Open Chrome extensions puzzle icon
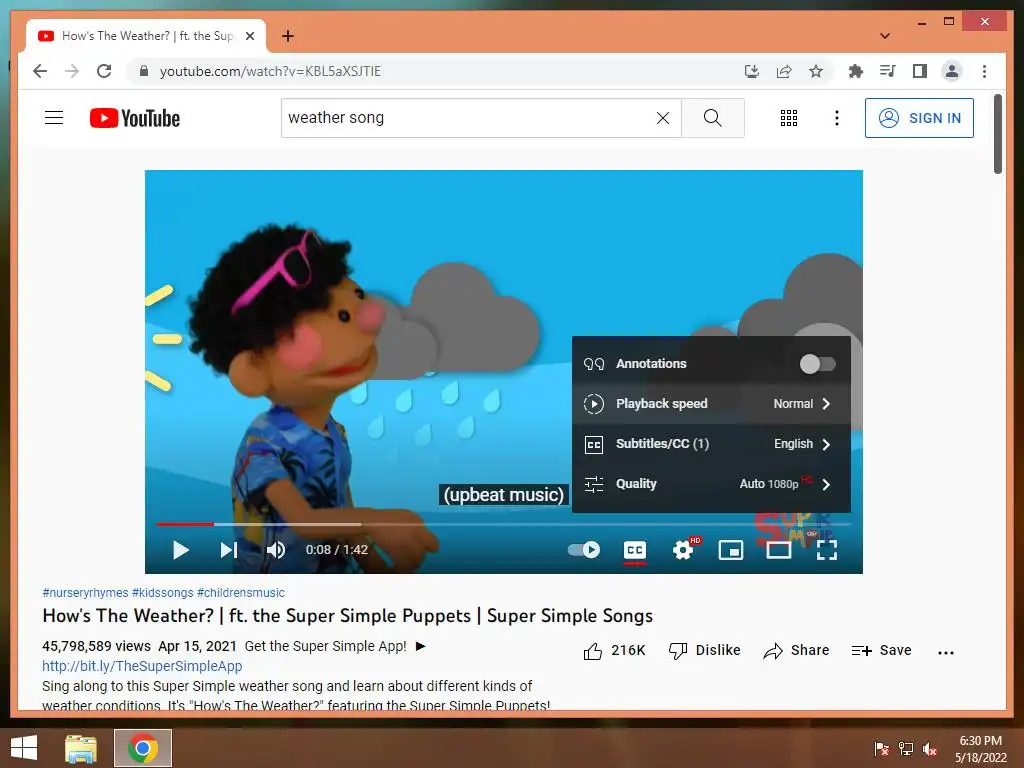The width and height of the screenshot is (1024, 768). (x=856, y=71)
